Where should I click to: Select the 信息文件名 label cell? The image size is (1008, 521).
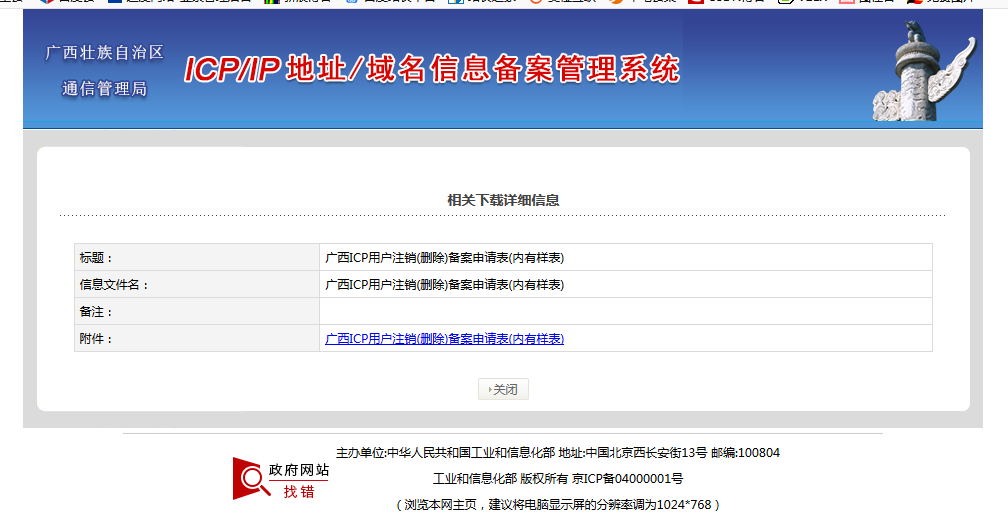click(196, 285)
